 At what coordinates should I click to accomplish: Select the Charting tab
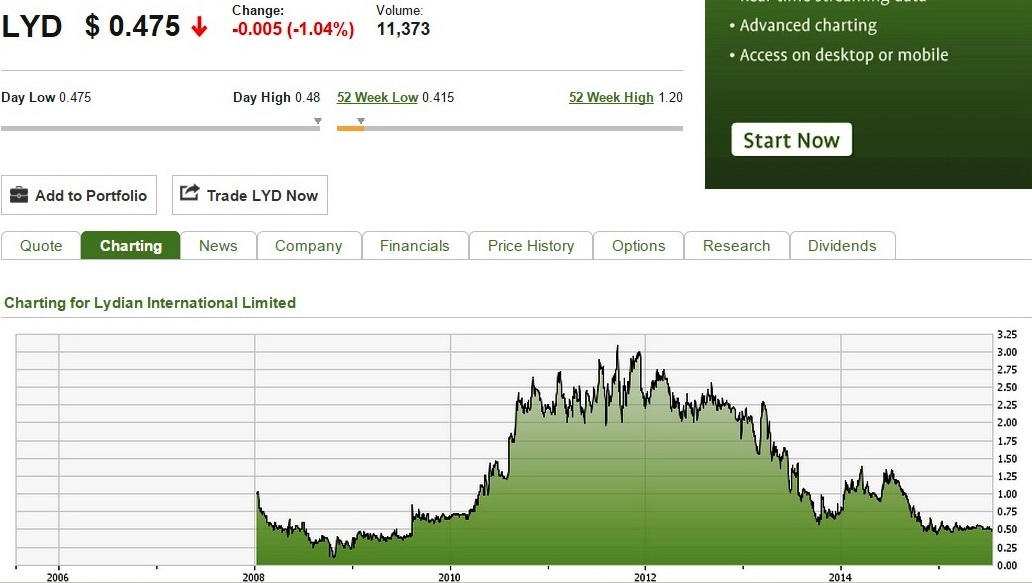tap(130, 245)
